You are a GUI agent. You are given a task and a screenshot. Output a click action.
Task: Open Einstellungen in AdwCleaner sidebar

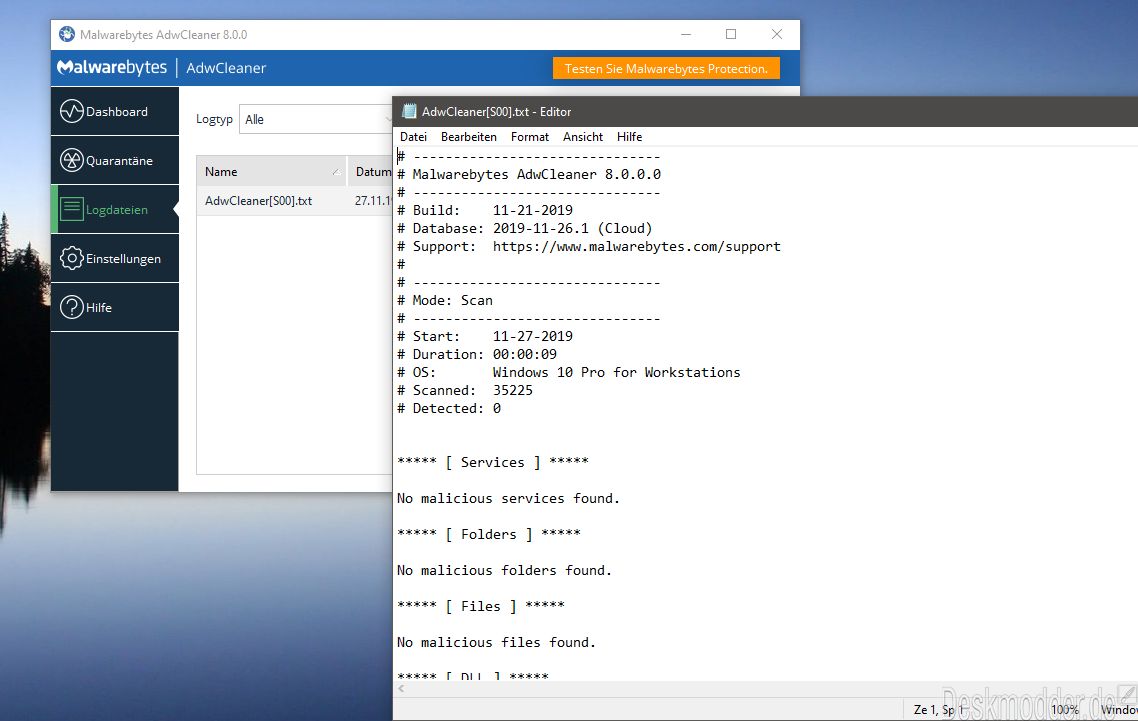point(115,258)
